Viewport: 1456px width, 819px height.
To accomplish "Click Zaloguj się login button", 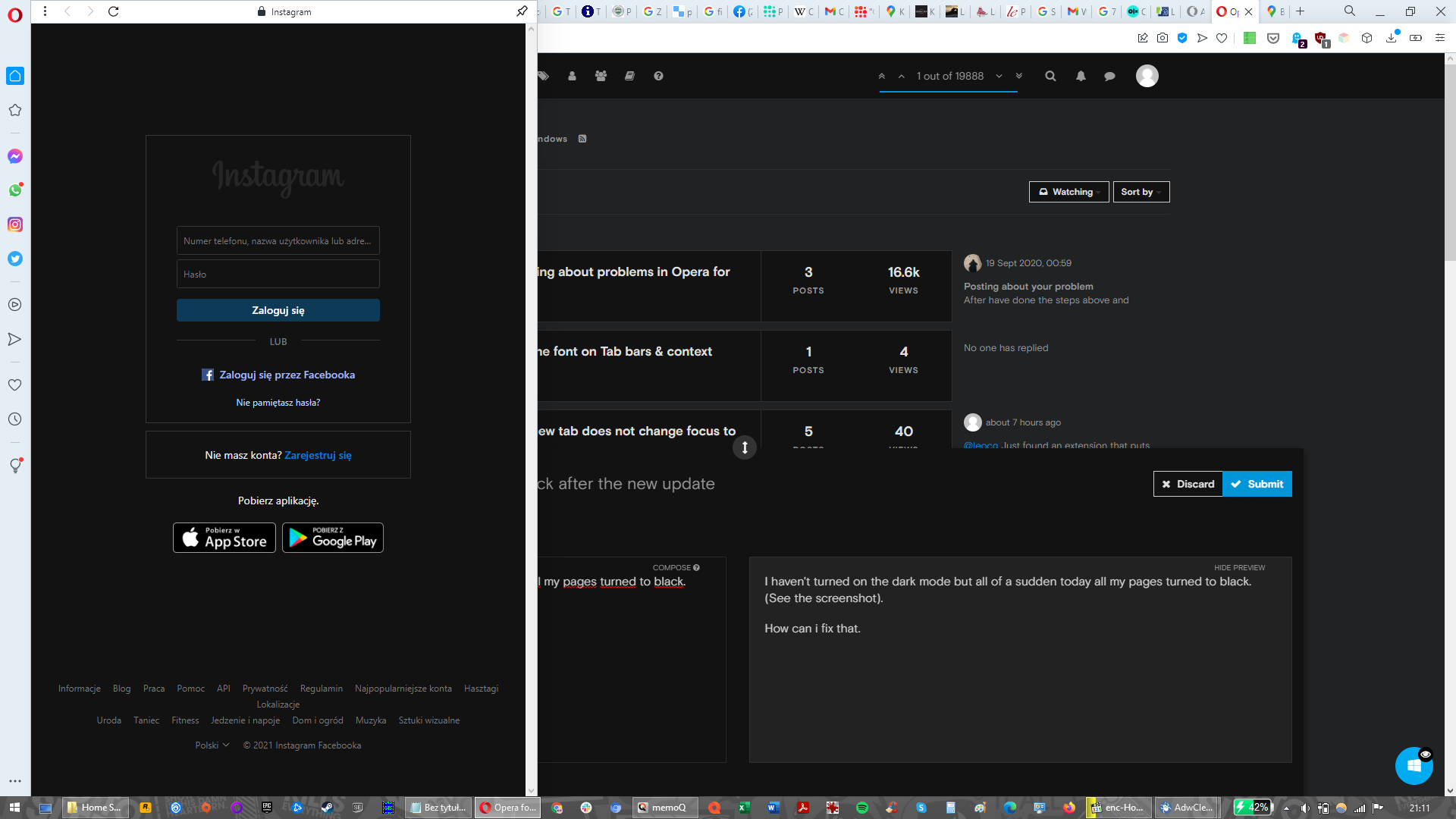I will point(278,310).
